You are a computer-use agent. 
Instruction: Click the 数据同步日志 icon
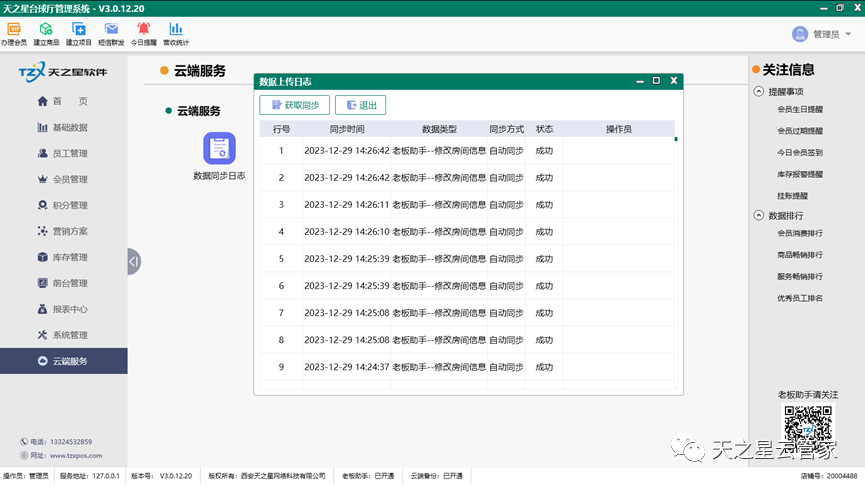point(219,148)
